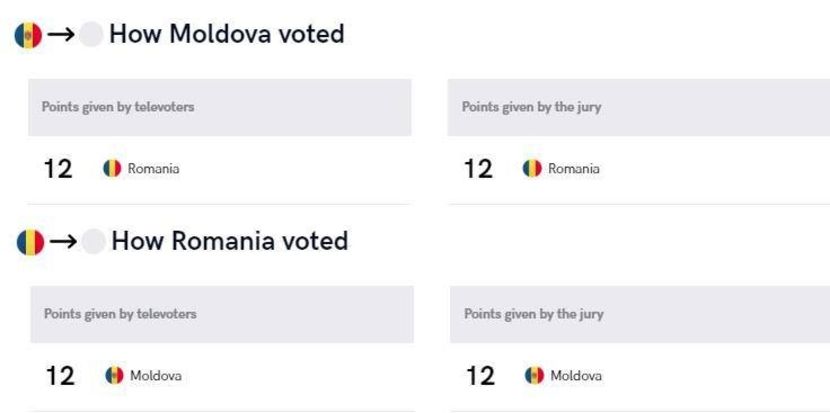Viewport: 830px width, 413px height.
Task: Open Romania label in Moldova's jury points
Action: 574,169
